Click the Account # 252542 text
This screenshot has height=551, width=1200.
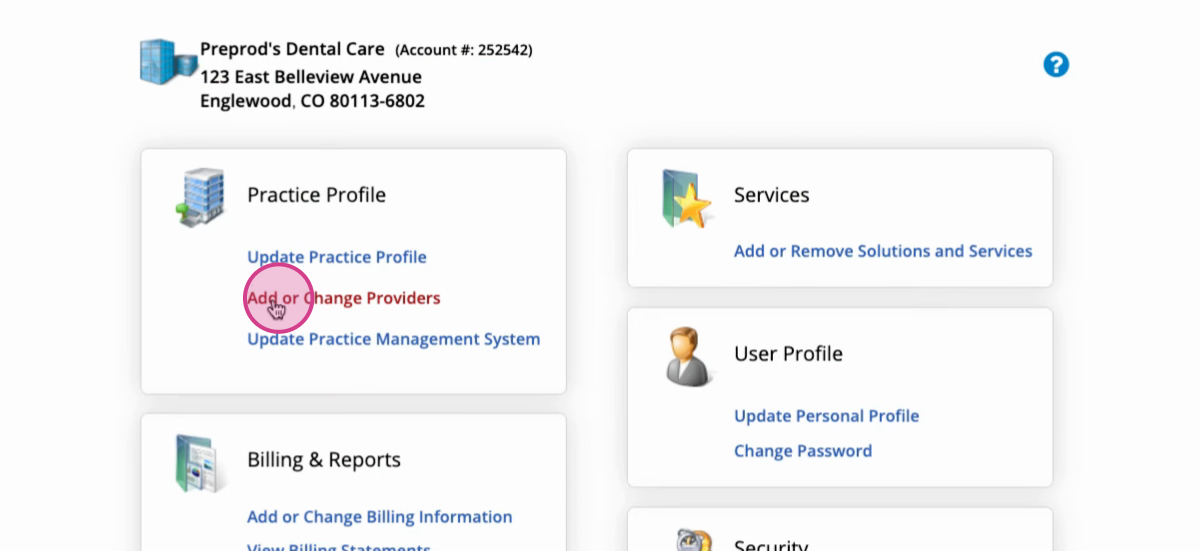(464, 50)
